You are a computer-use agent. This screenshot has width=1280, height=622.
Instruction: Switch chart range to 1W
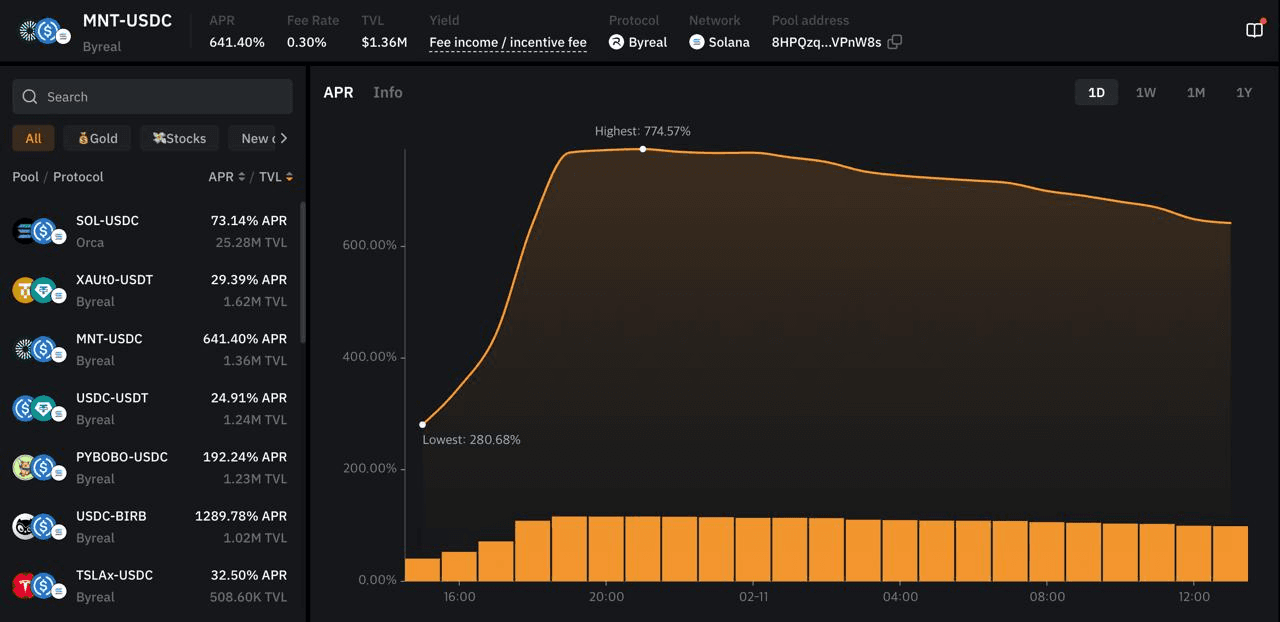(1145, 92)
